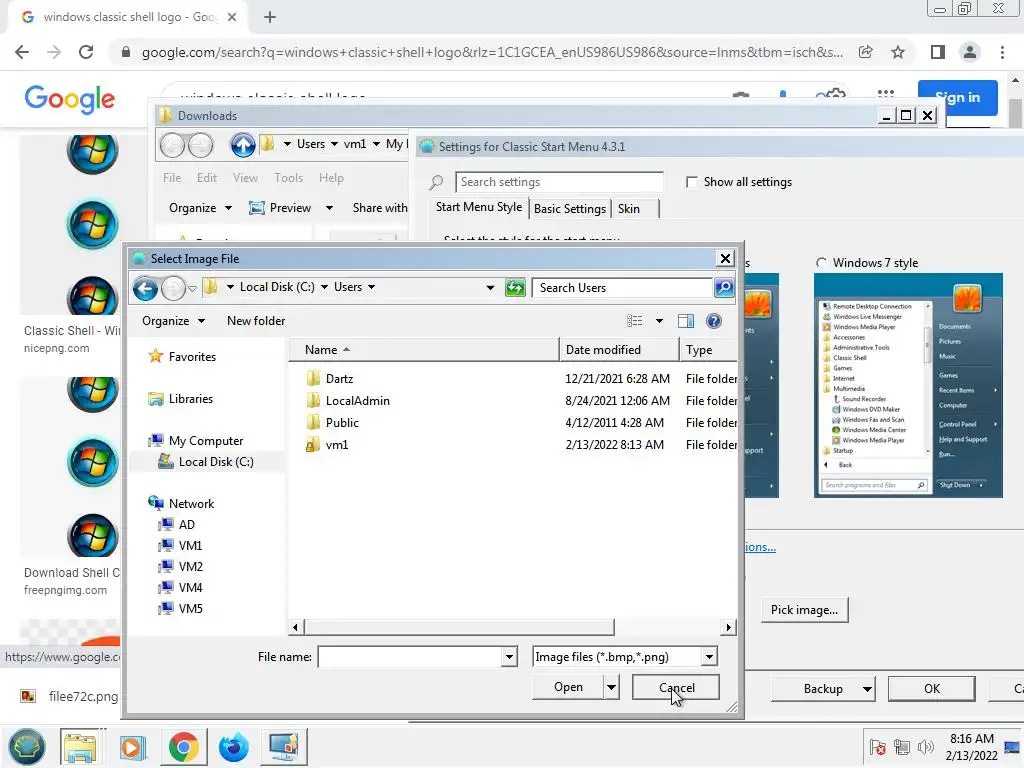Select vm1 folder in file list
The image size is (1024, 768).
[336, 445]
